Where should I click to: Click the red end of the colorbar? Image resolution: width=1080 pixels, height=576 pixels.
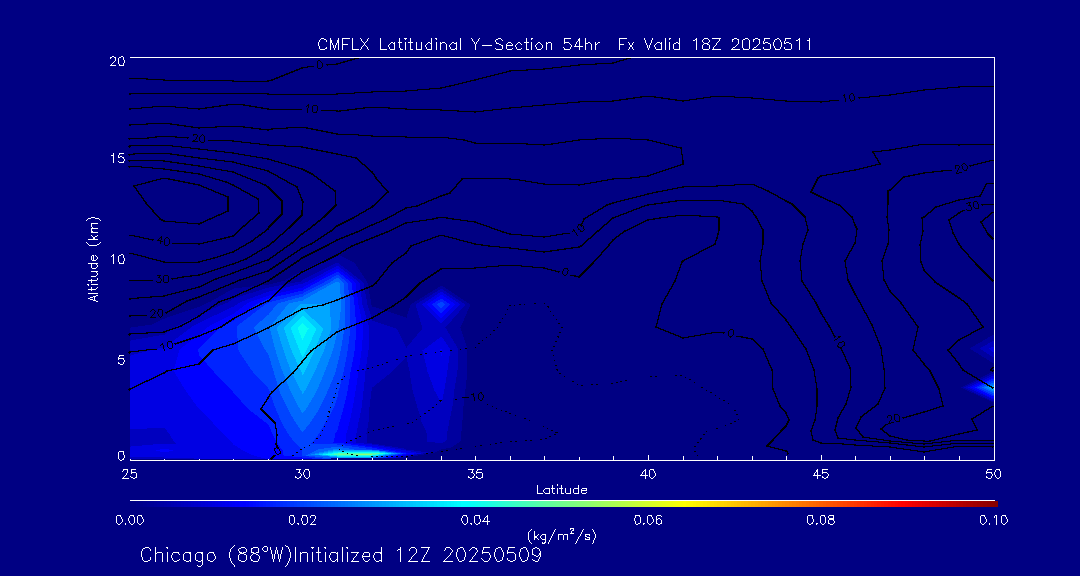(990, 501)
